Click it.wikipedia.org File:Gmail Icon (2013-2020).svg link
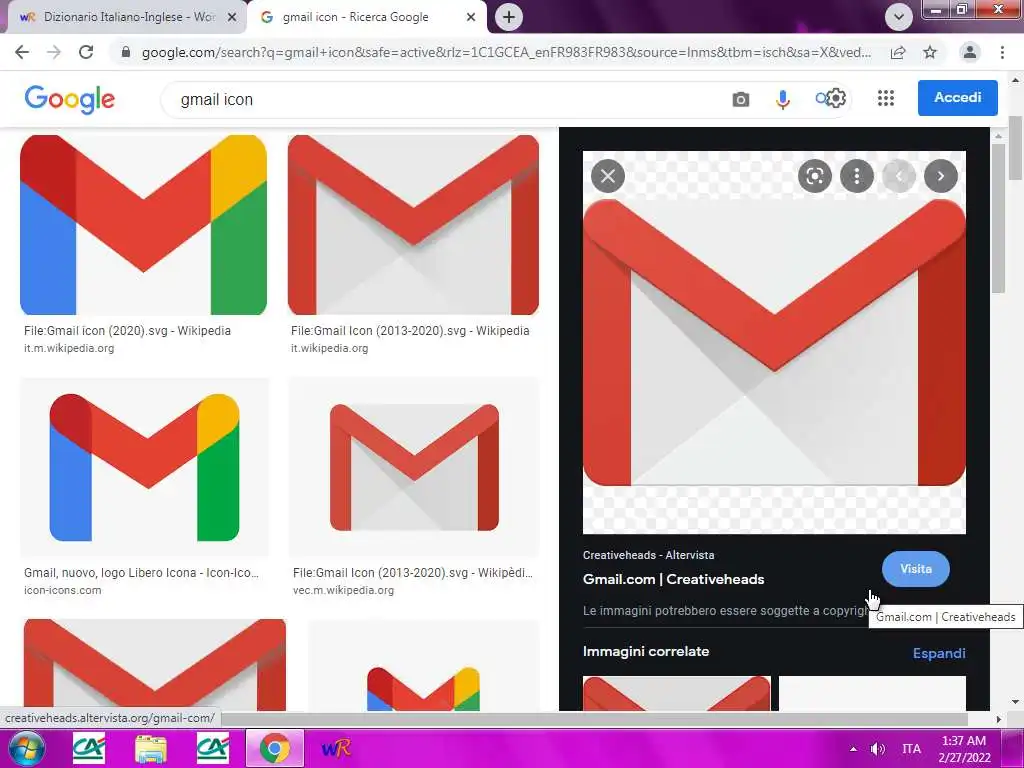Viewport: 1024px width, 768px height. 410,330
